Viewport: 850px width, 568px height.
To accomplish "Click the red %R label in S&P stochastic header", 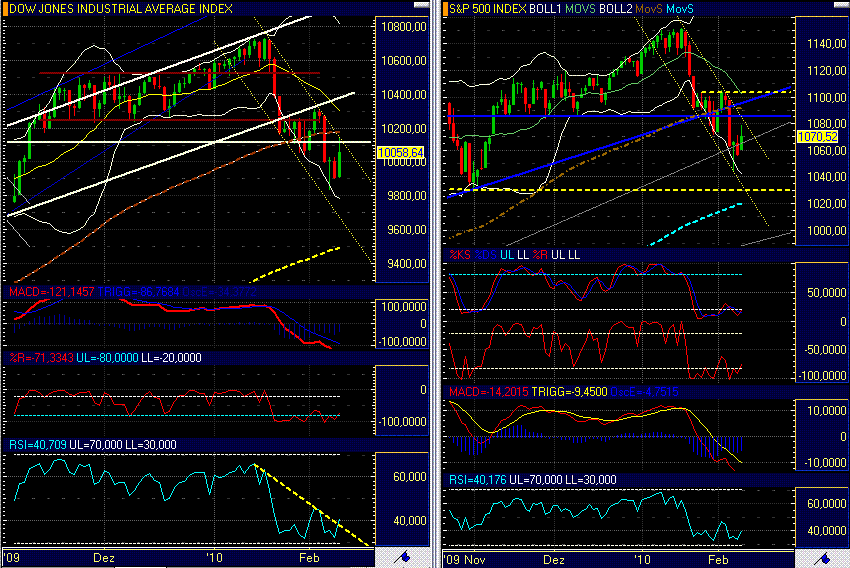I will click(540, 255).
